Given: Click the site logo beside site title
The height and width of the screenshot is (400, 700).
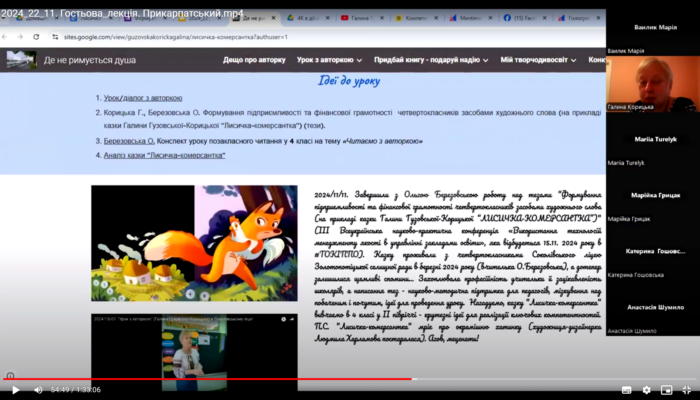Looking at the screenshot, I should click(22, 60).
